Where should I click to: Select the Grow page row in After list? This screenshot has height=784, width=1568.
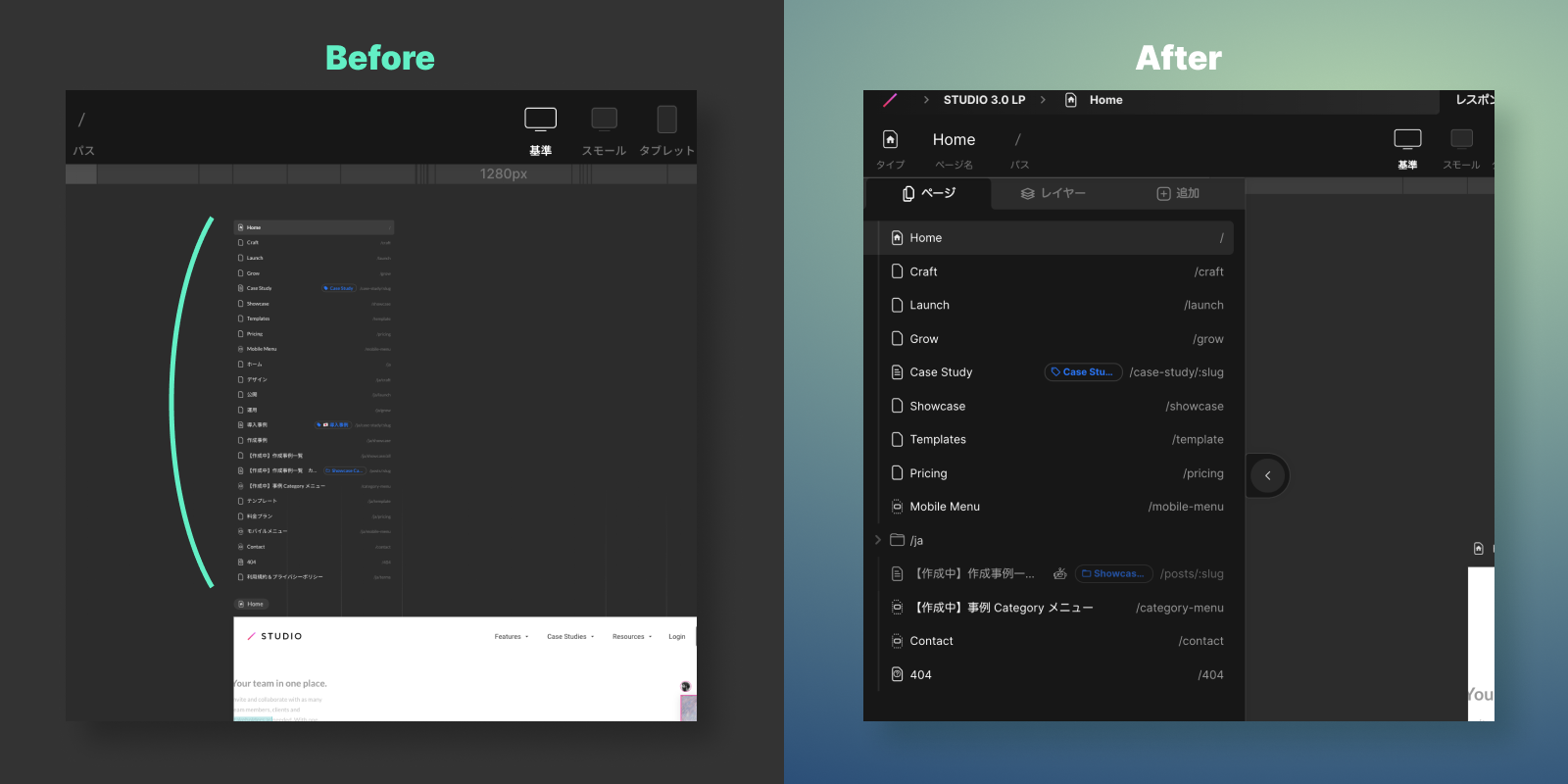pyautogui.click(x=1056, y=339)
